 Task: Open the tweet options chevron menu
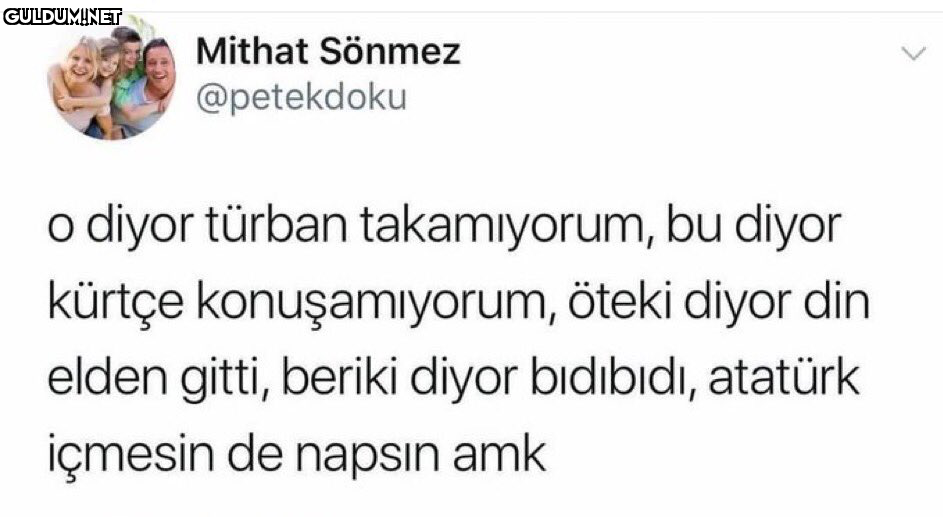[914, 54]
